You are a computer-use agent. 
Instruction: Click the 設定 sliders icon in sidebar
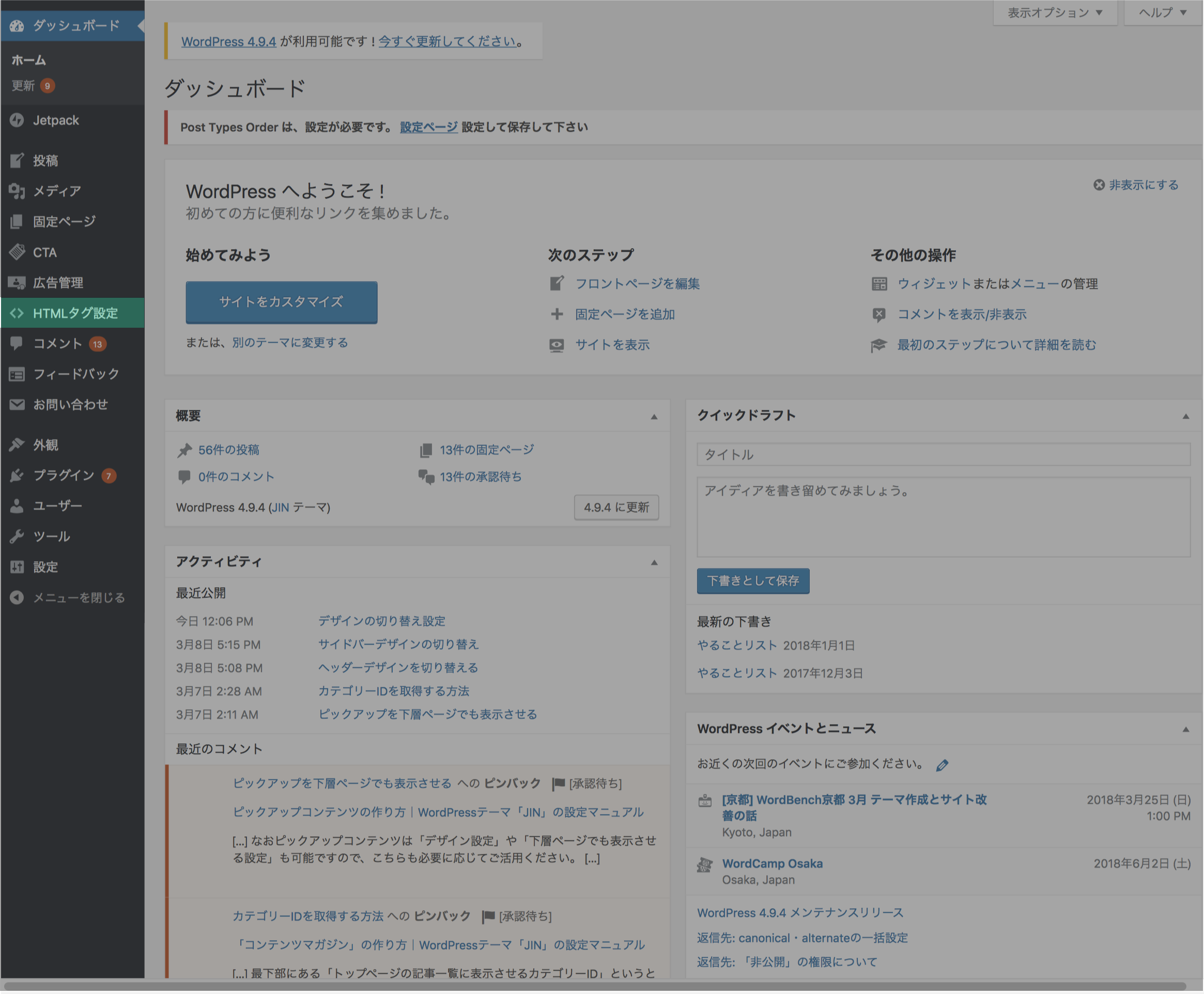[17, 568]
